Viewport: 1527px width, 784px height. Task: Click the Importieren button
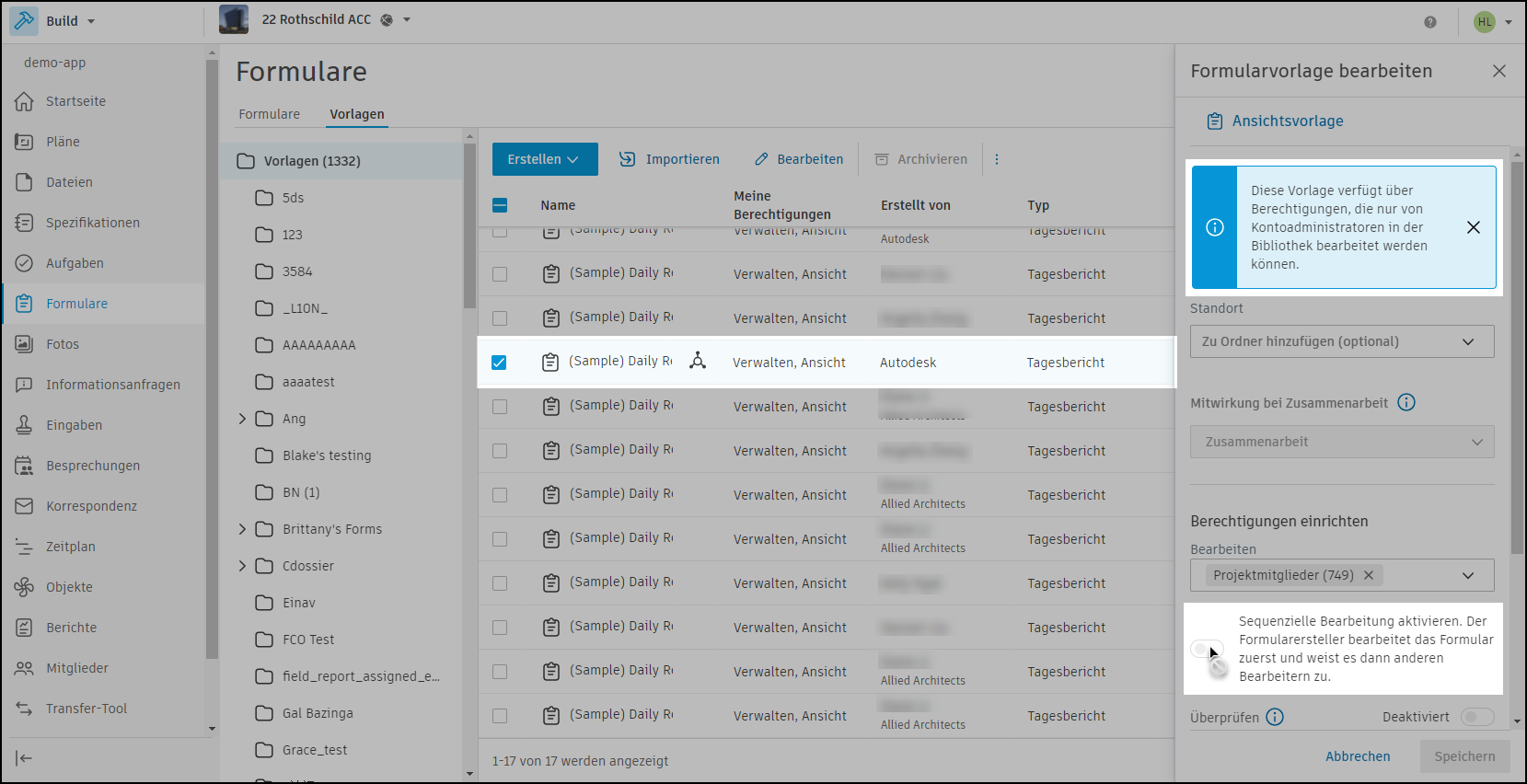669,159
